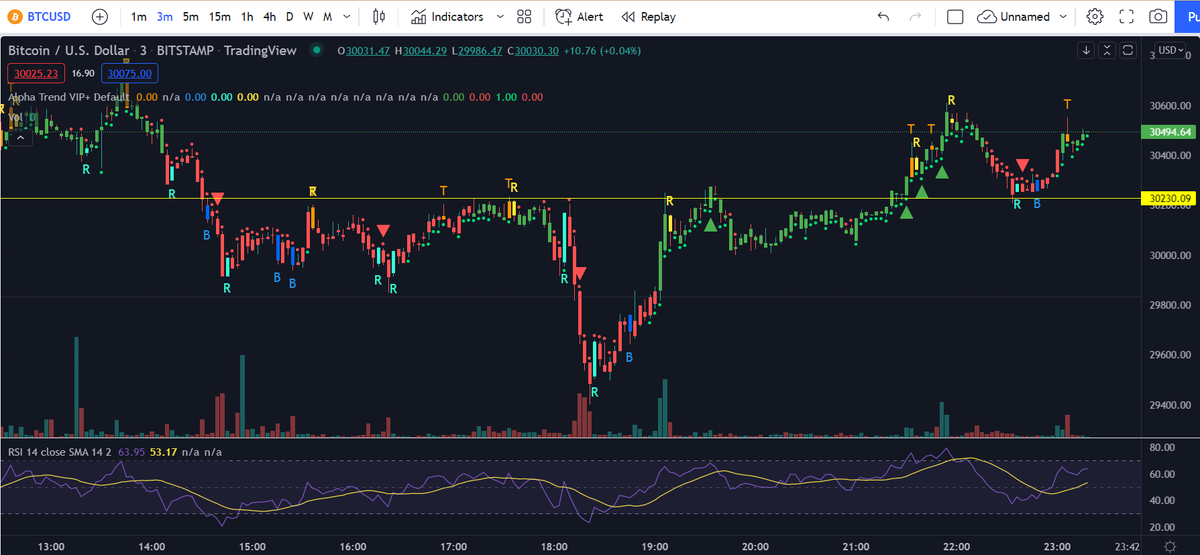Image resolution: width=1200 pixels, height=555 pixels.
Task: Select the RSI 14 close SMA legend
Action: tap(60, 452)
